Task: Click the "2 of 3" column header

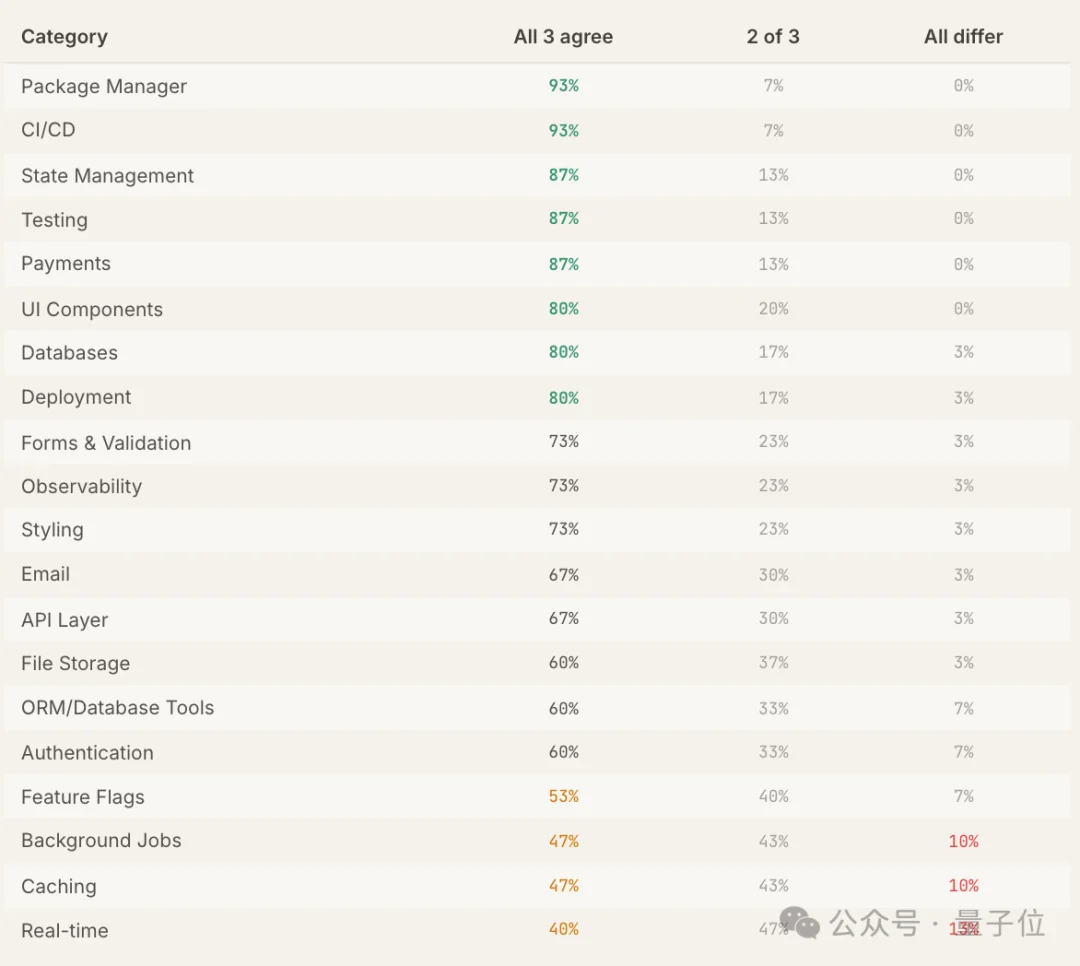Action: point(773,37)
